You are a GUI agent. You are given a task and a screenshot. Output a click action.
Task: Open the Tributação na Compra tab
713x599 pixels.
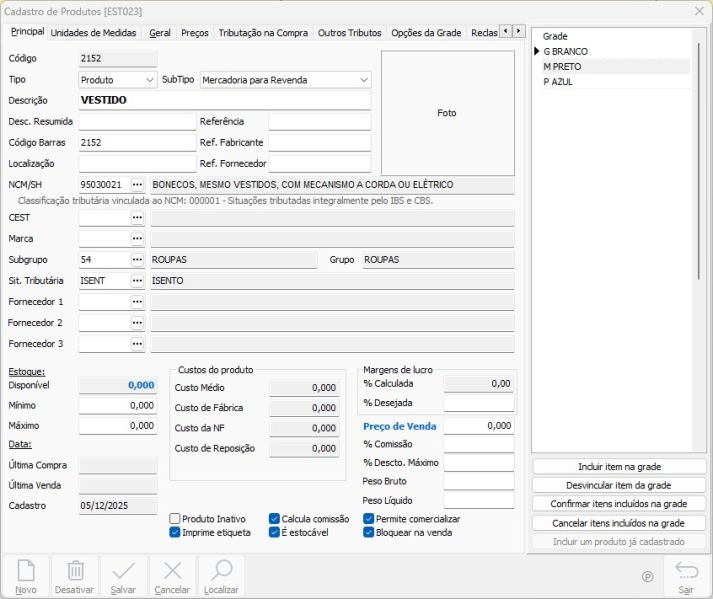tap(263, 33)
